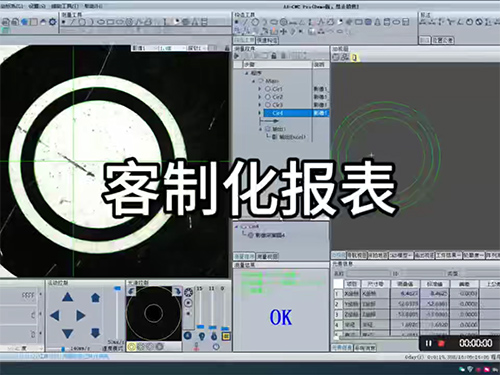This screenshot has height=375, width=500.
Task: Click the first tray icon in taskbar
Action: point(462,369)
